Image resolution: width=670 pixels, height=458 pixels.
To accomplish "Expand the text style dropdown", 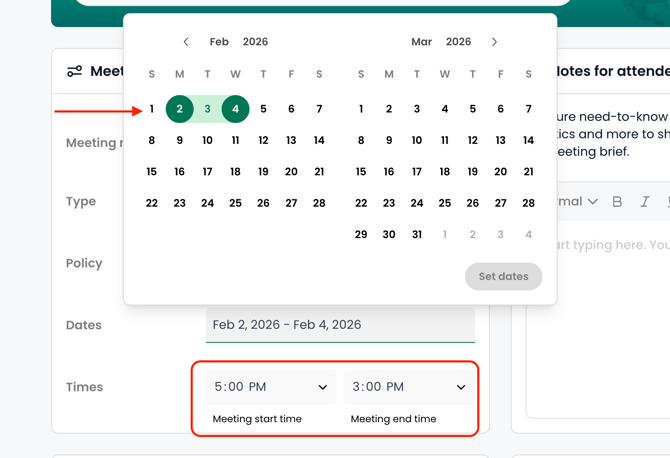I will [x=580, y=201].
